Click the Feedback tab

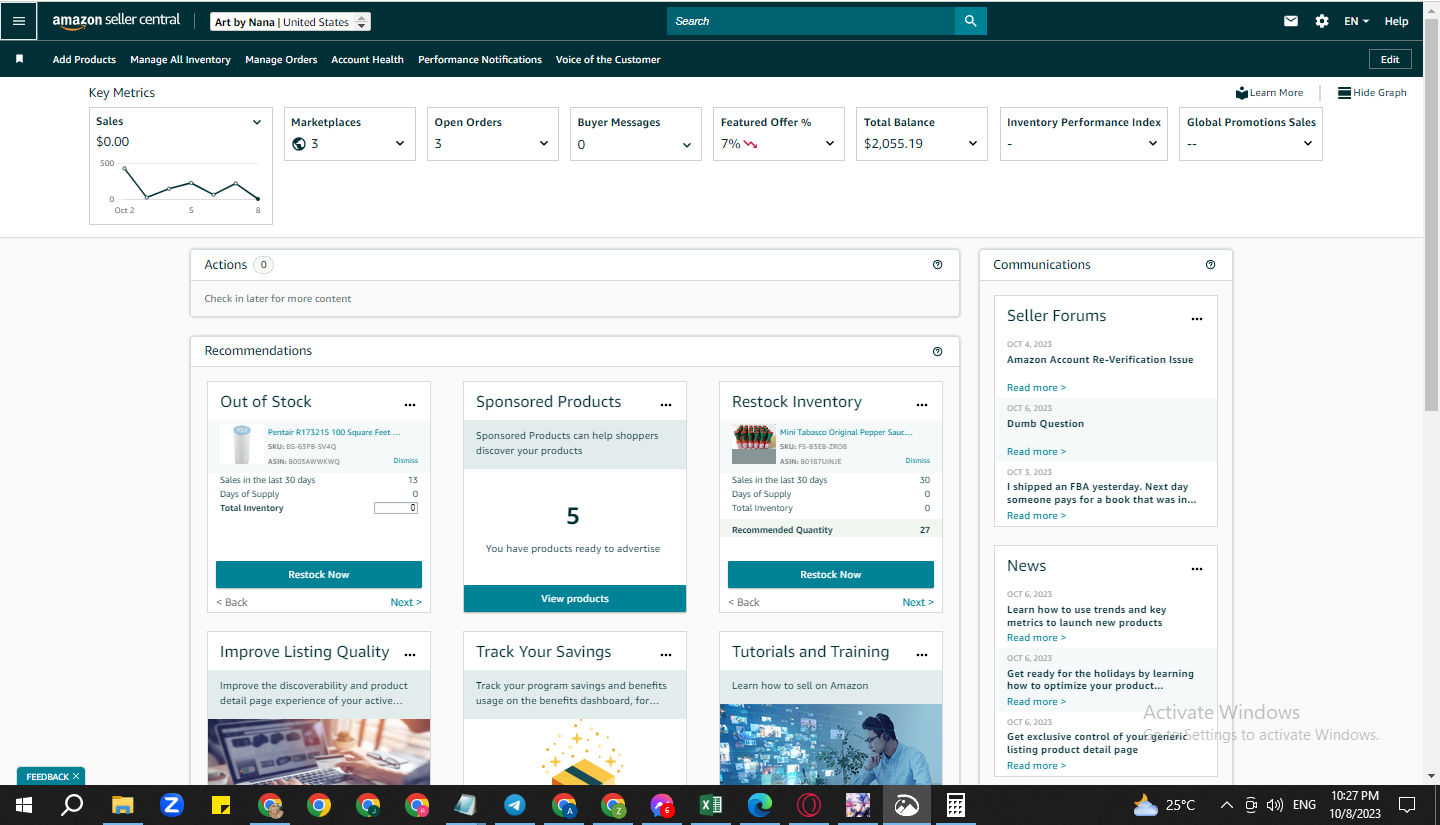(x=47, y=777)
